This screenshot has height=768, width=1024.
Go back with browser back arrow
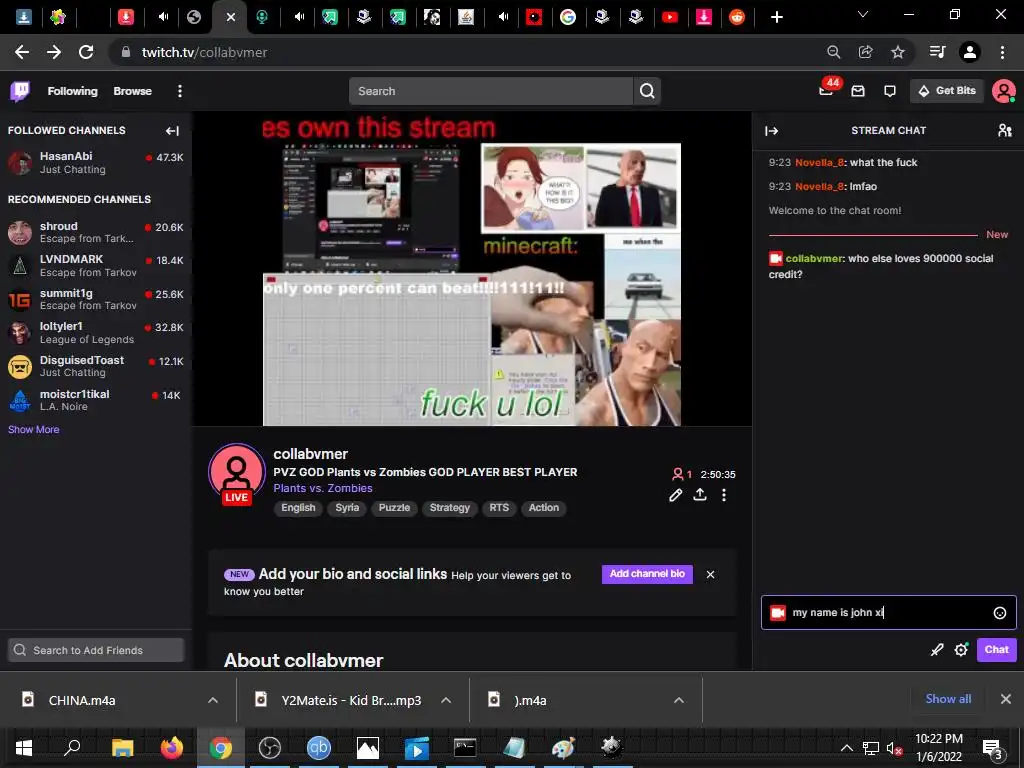[x=22, y=52]
